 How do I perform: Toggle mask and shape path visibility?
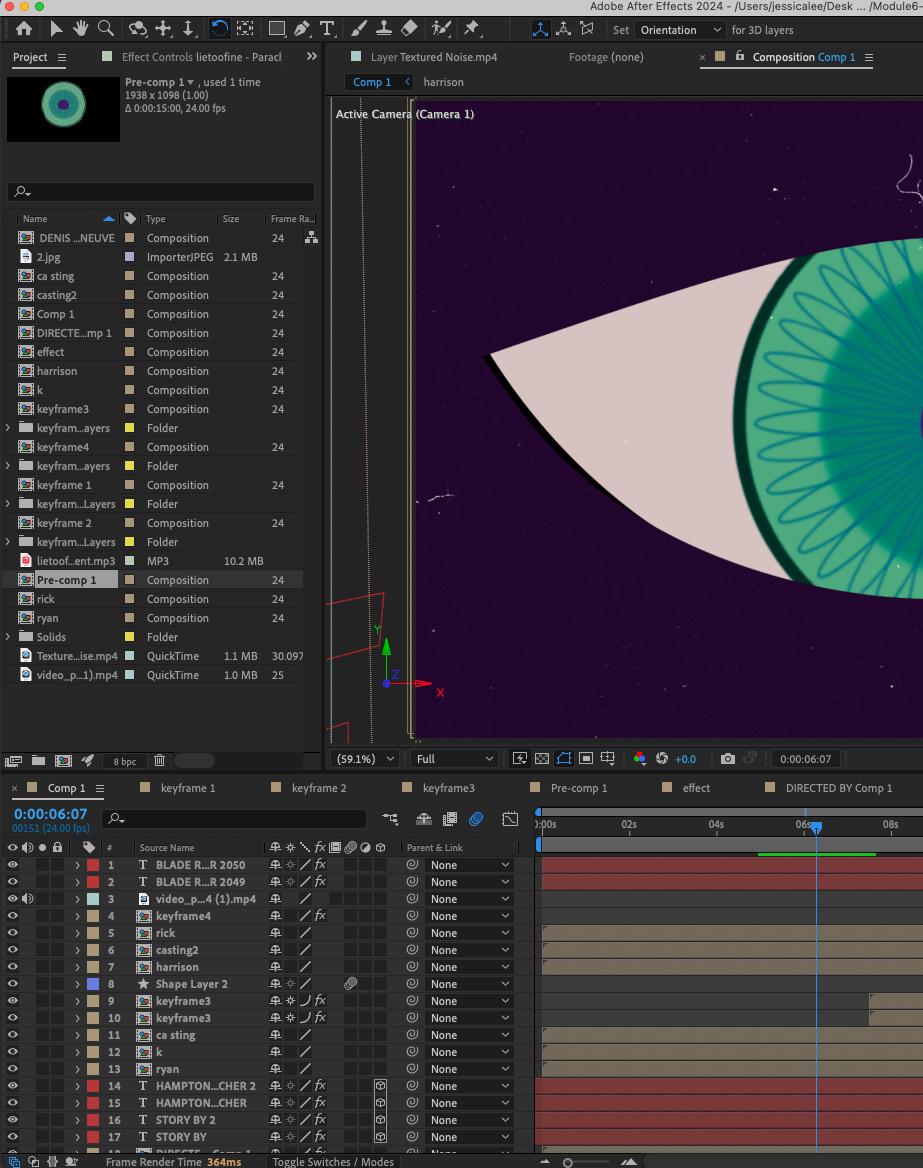coord(564,758)
